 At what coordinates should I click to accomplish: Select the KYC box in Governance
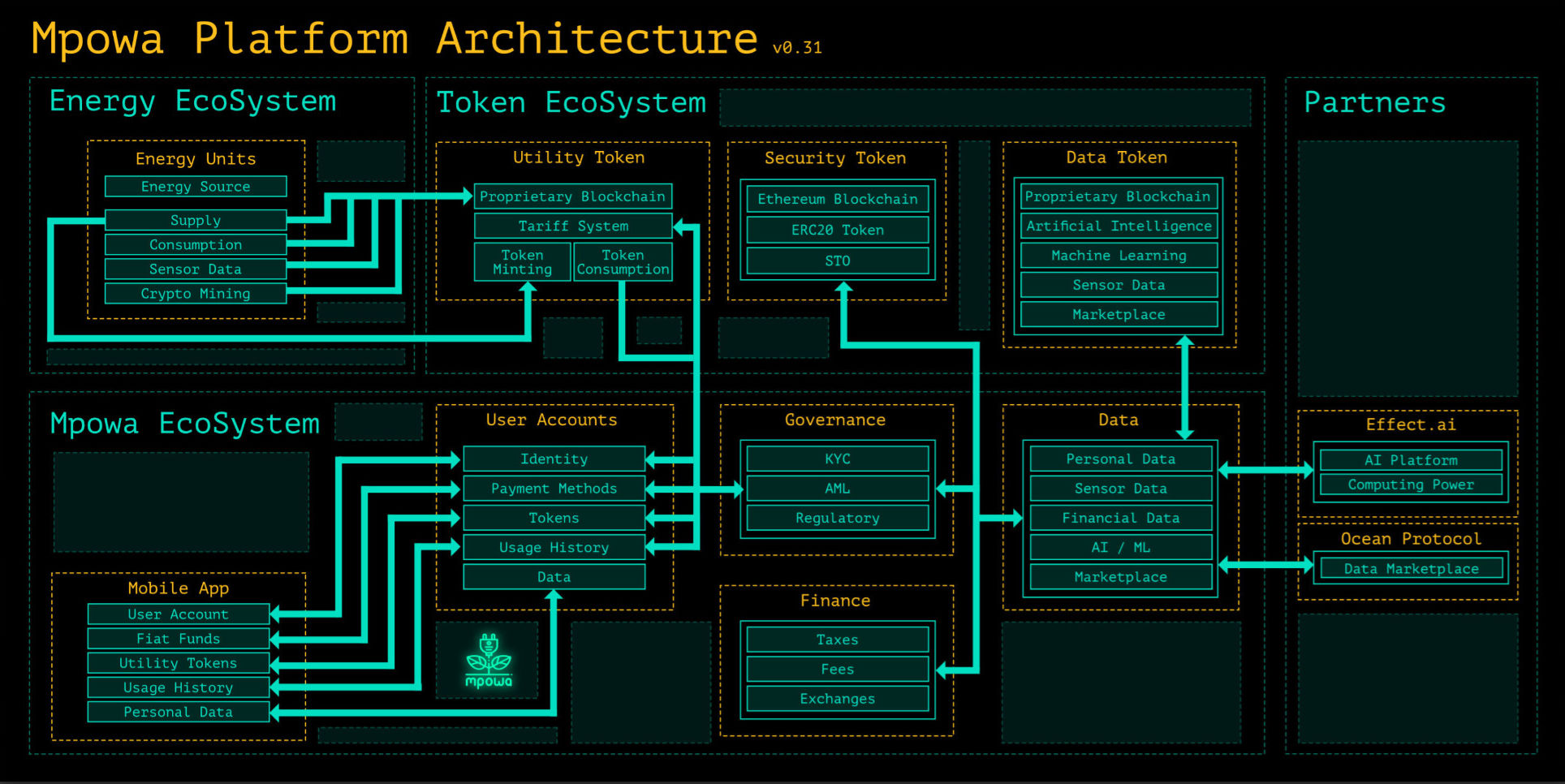838,459
